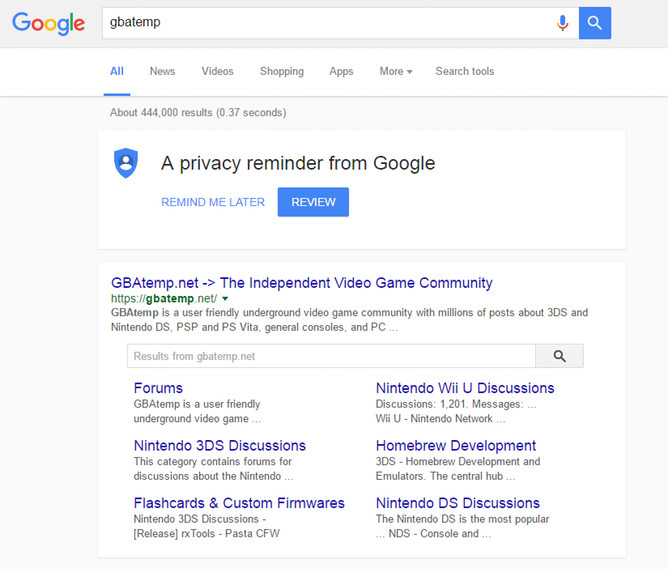Switch to the Videos tab
The width and height of the screenshot is (668, 569).
(217, 72)
